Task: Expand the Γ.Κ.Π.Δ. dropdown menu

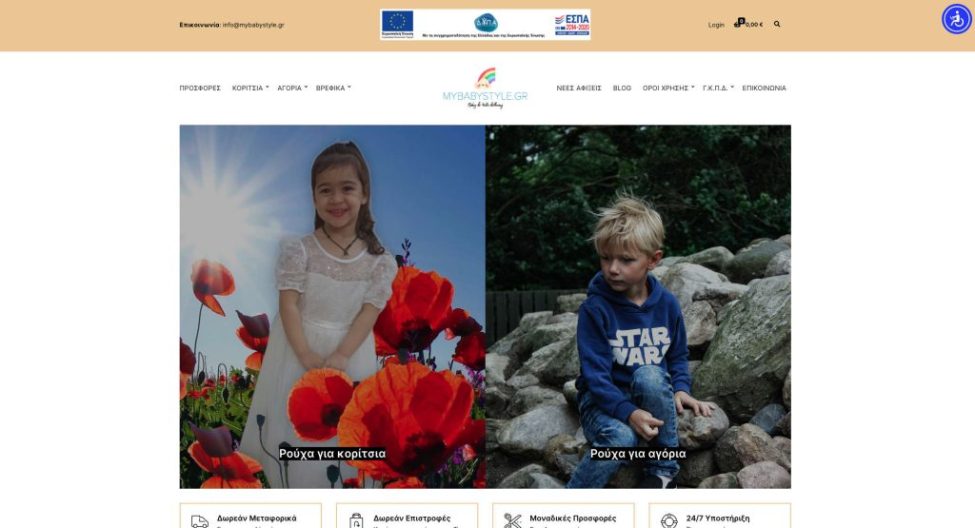Action: pos(718,88)
